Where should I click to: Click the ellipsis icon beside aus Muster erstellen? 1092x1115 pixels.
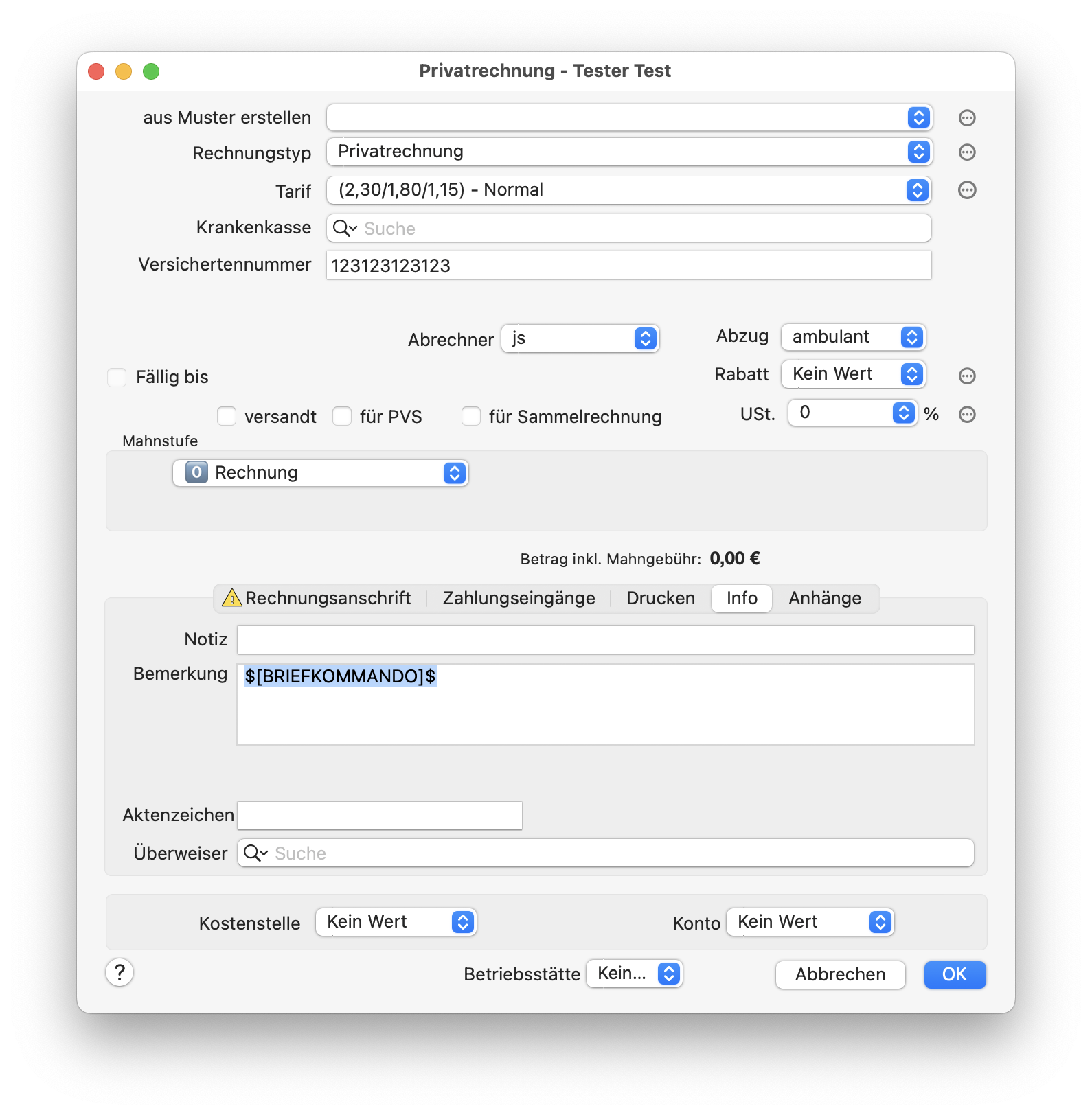967,118
